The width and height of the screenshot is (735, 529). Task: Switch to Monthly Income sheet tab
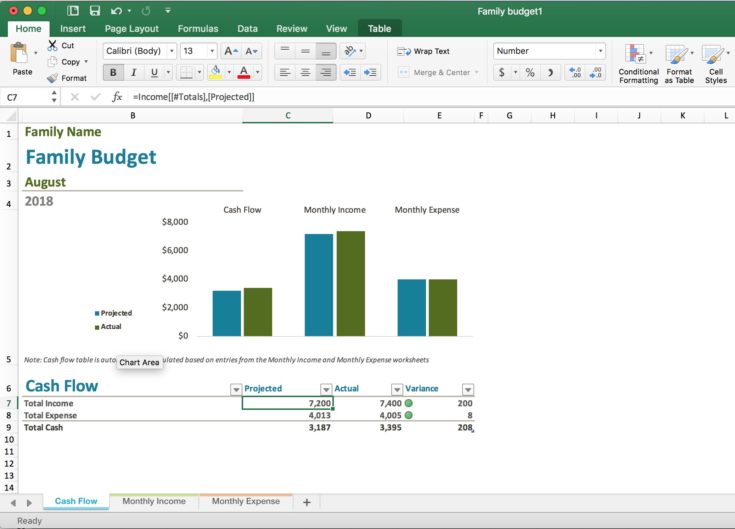tap(154, 501)
